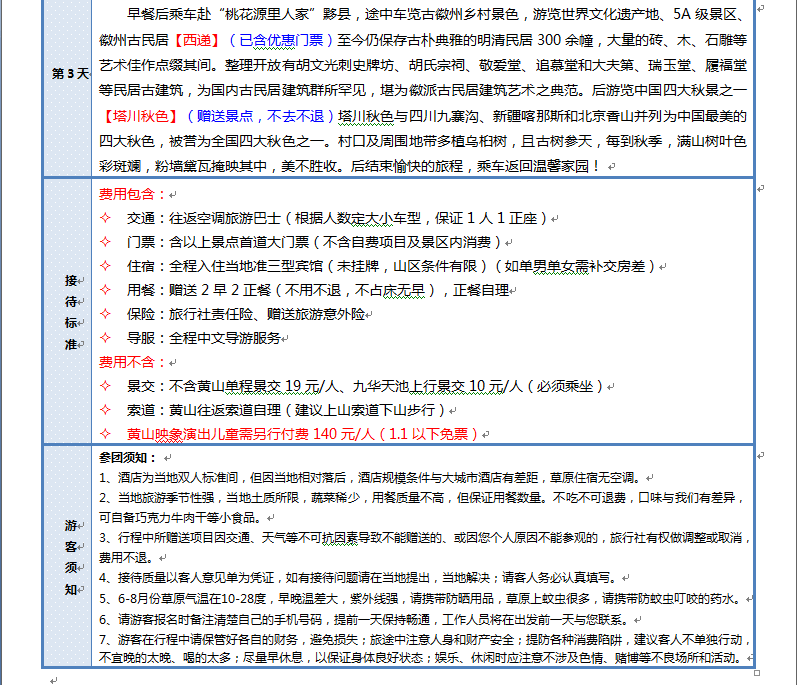This screenshot has height=685, width=797.
Task: Click the diamond bullet before 景交
Action: pos(106,386)
